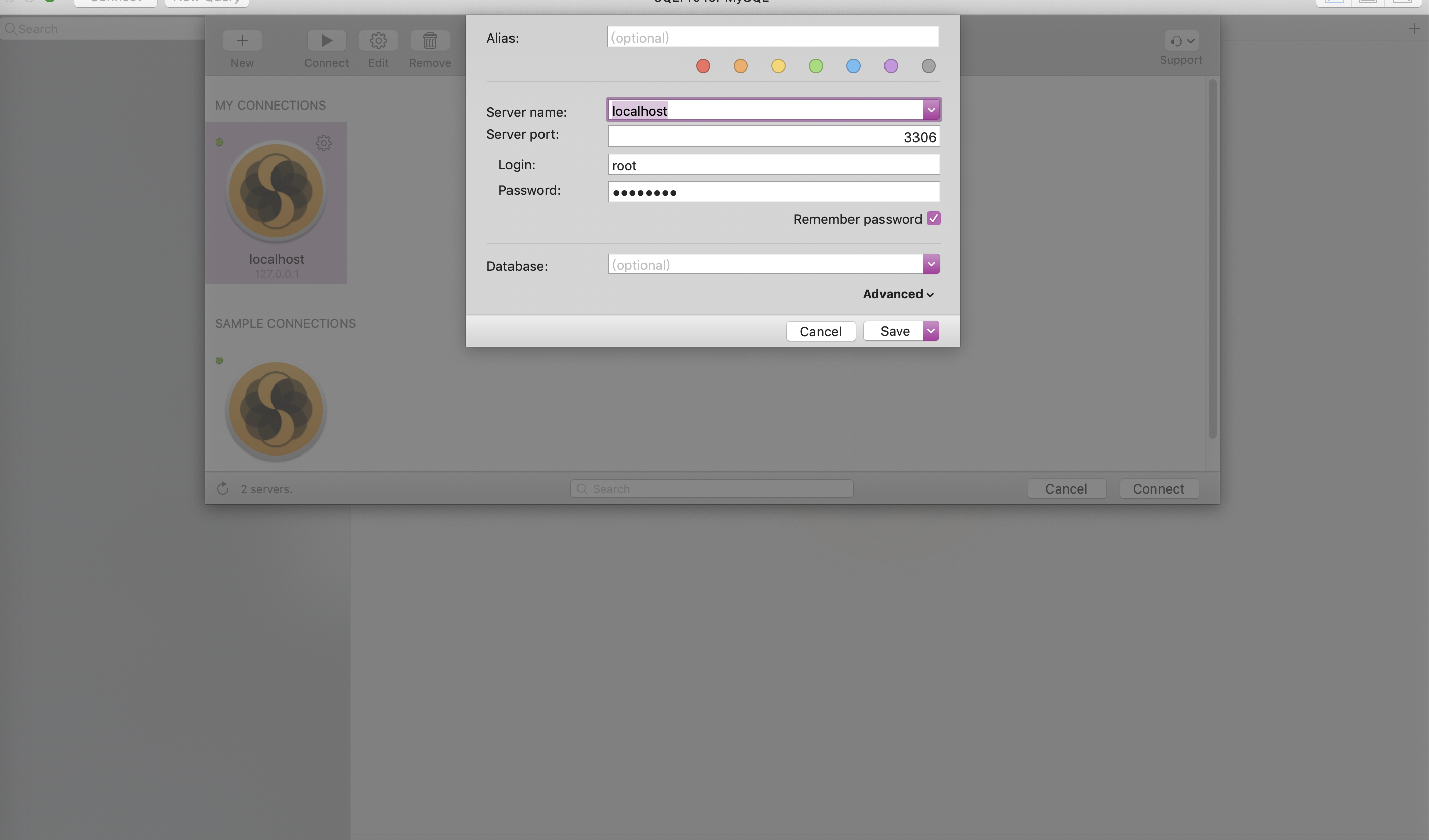Click the Login input field
This screenshot has height=840, width=1429.
[773, 164]
